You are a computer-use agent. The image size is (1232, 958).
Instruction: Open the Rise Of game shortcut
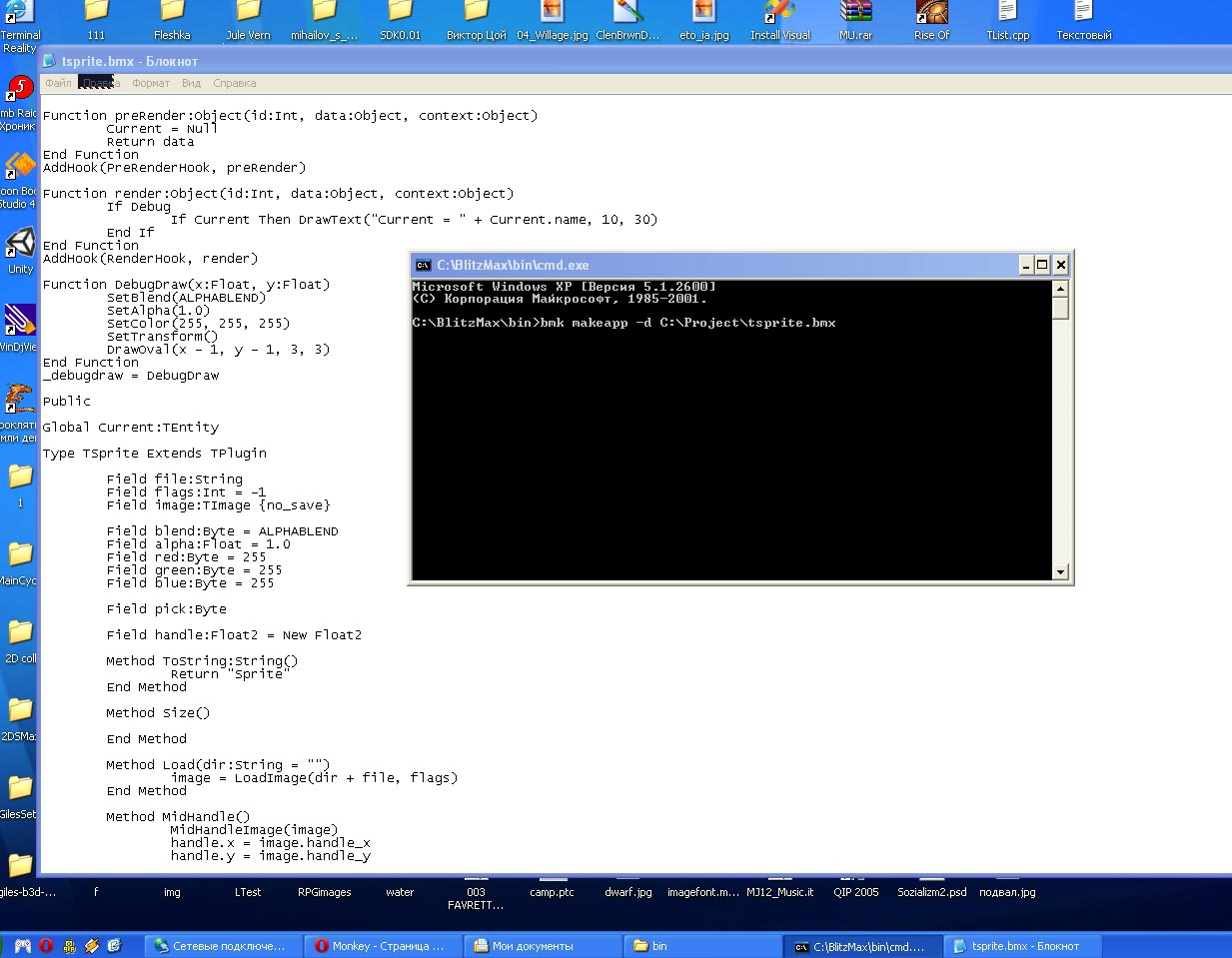click(x=931, y=12)
